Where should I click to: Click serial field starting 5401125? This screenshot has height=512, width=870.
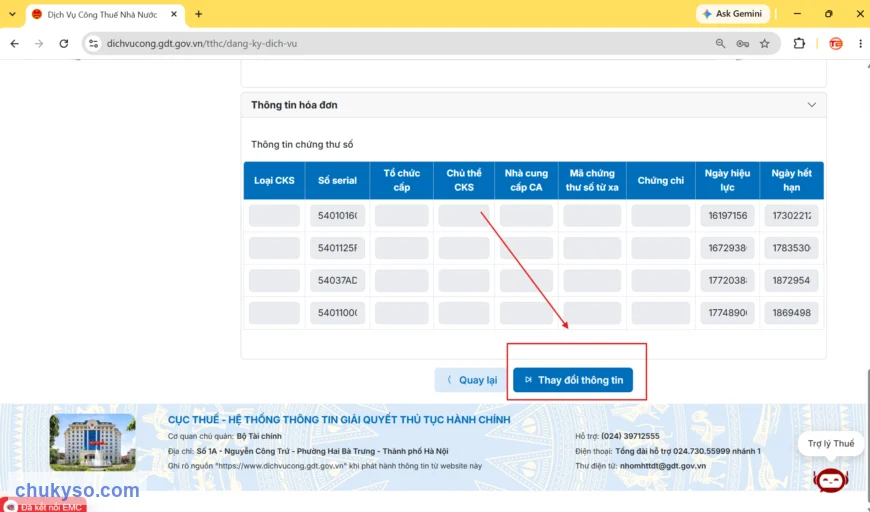pyautogui.click(x=337, y=248)
